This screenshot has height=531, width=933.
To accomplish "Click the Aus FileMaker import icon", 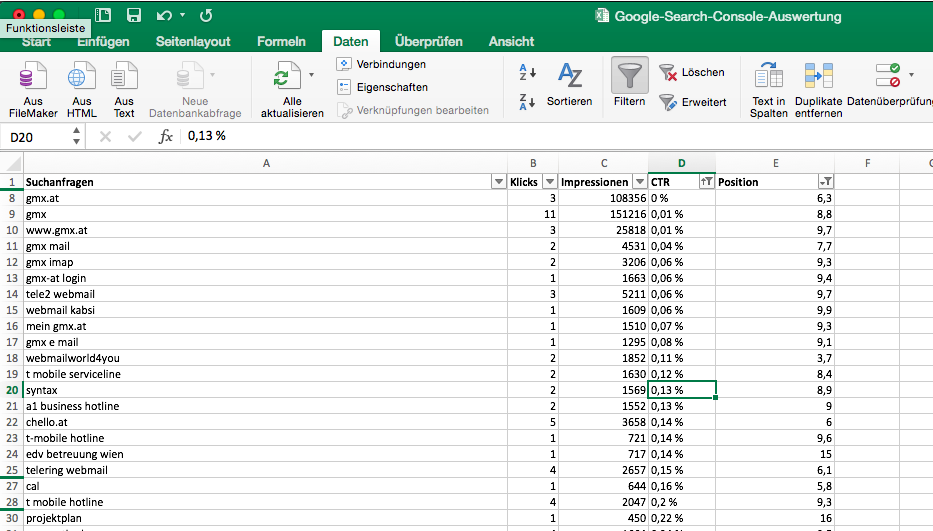I will [x=33, y=77].
